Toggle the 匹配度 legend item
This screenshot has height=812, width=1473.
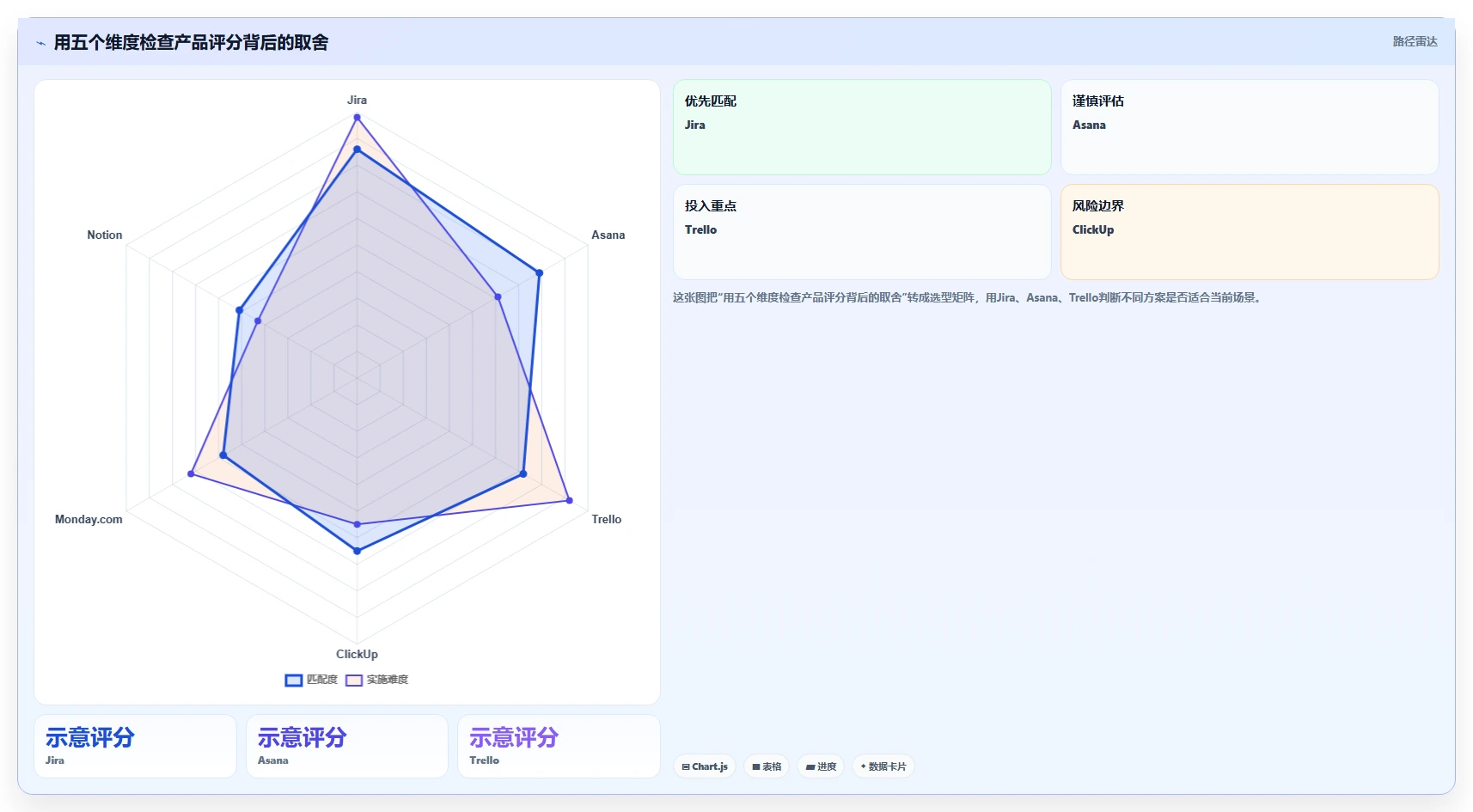click(311, 680)
